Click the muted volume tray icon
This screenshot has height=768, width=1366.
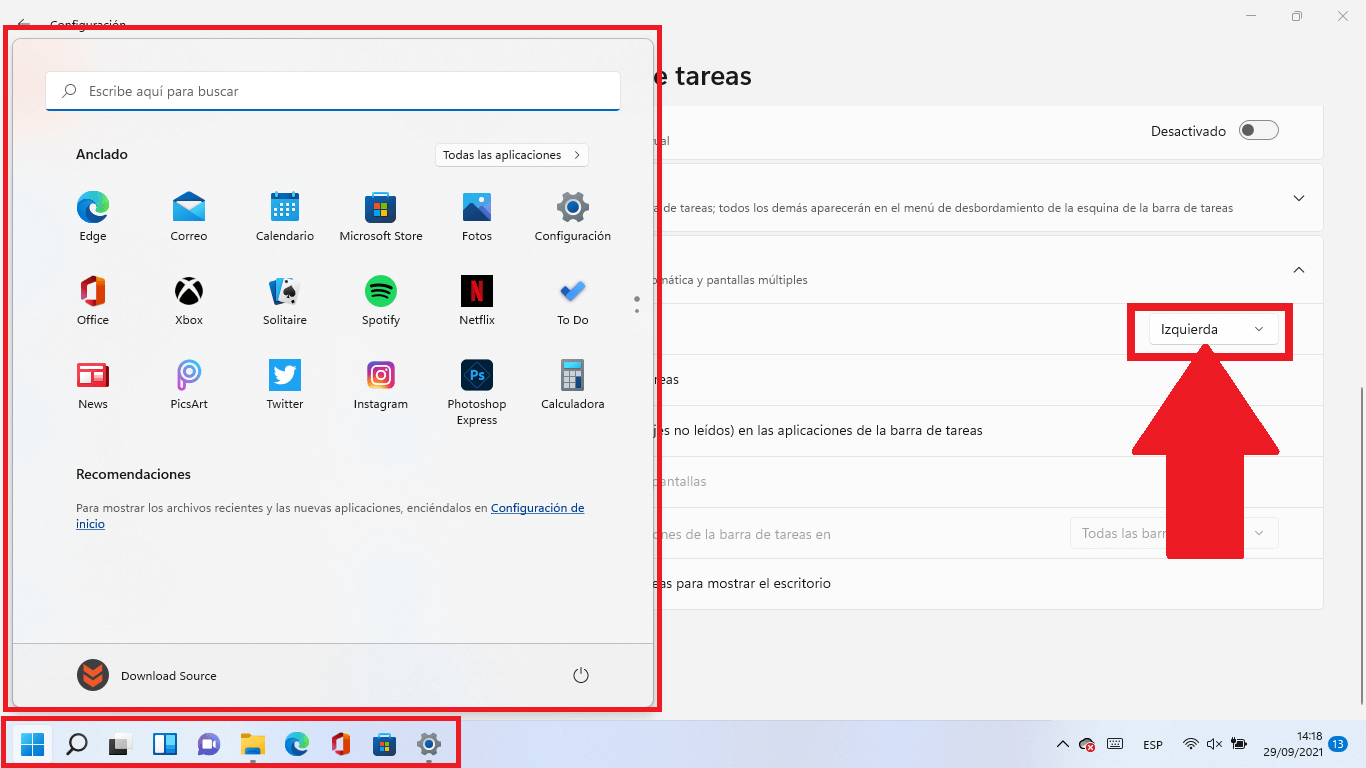1215,744
